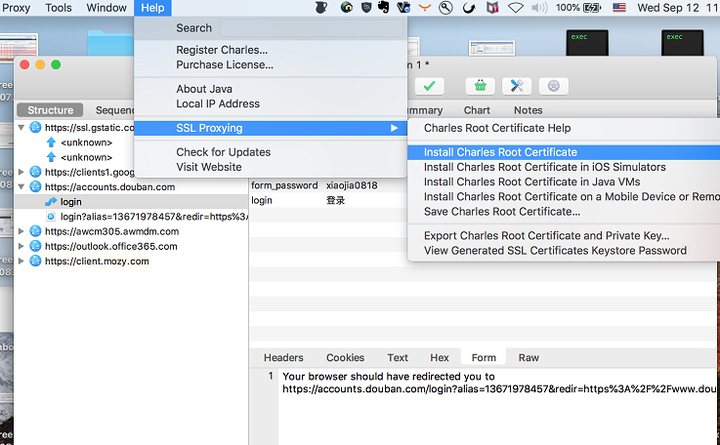The width and height of the screenshot is (720, 445).
Task: Click the blue folder icon on the desktop
Action: (x=110, y=43)
